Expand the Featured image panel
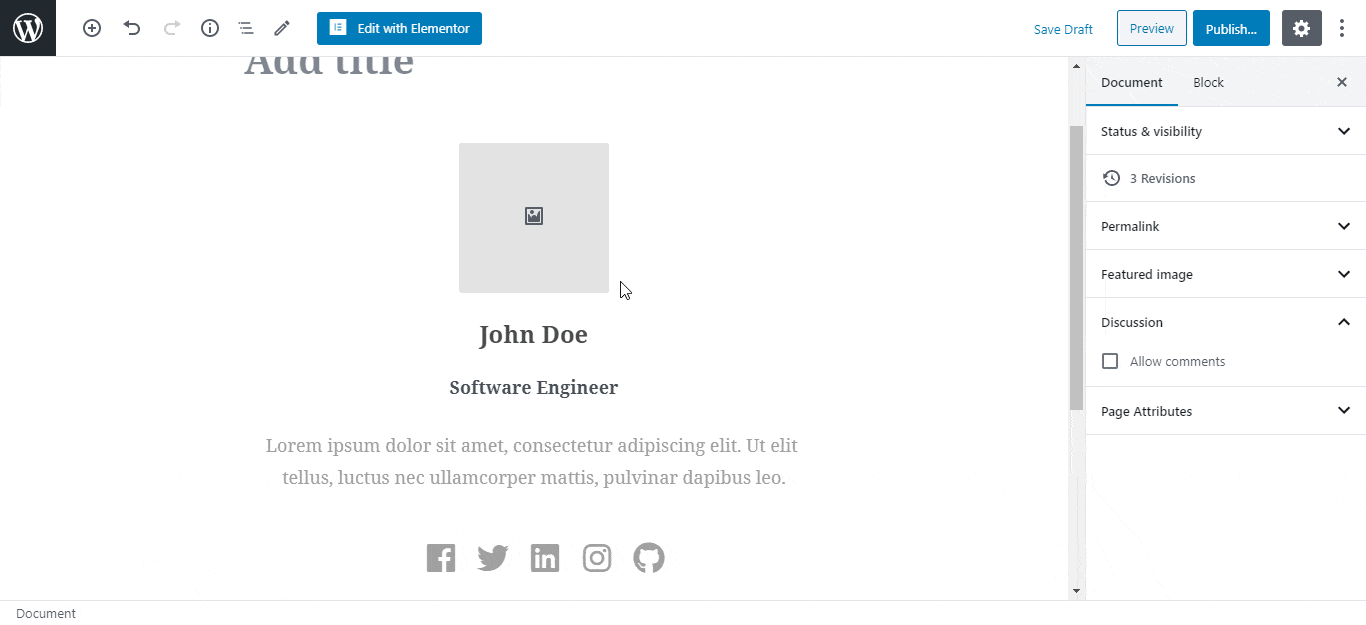1366x625 pixels. [x=1226, y=274]
